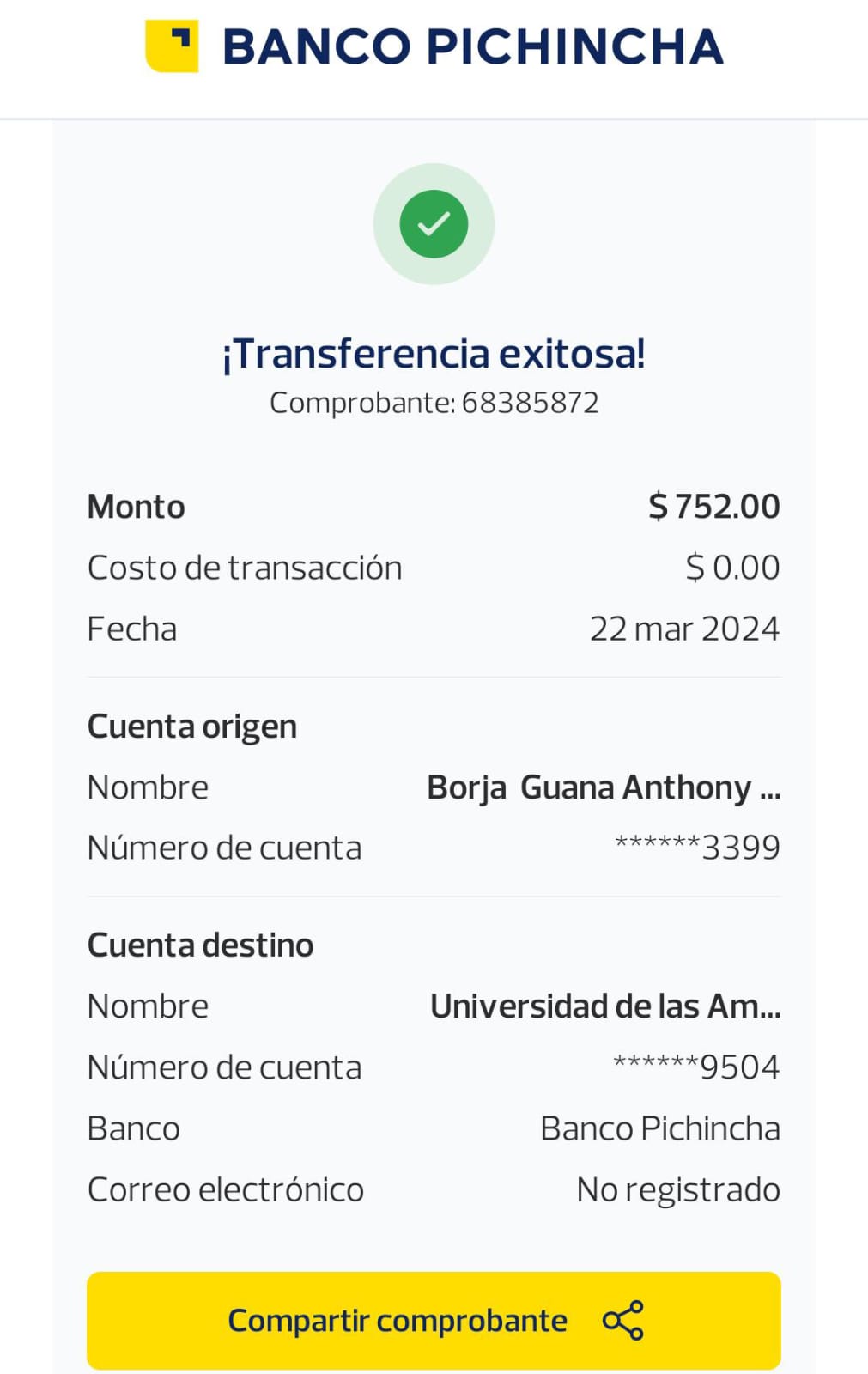Click the Cuenta origen section heading
Image resolution: width=868 pixels, height=1374 pixels.
click(192, 727)
